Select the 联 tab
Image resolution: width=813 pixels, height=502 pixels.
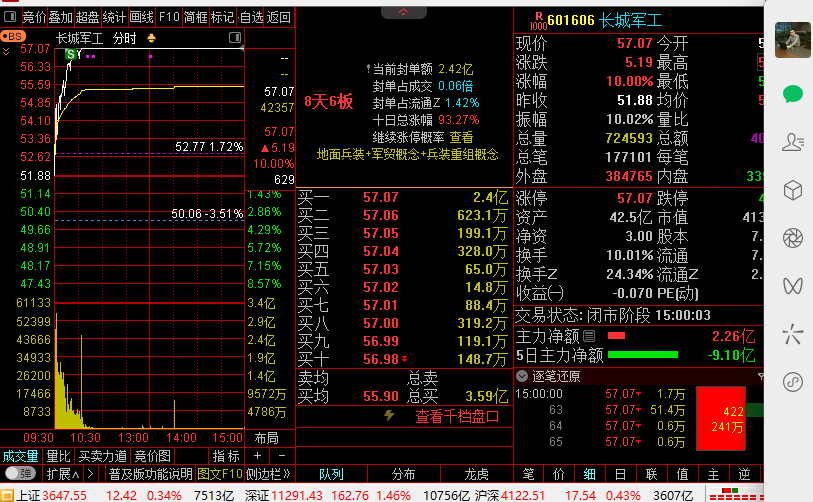point(651,474)
